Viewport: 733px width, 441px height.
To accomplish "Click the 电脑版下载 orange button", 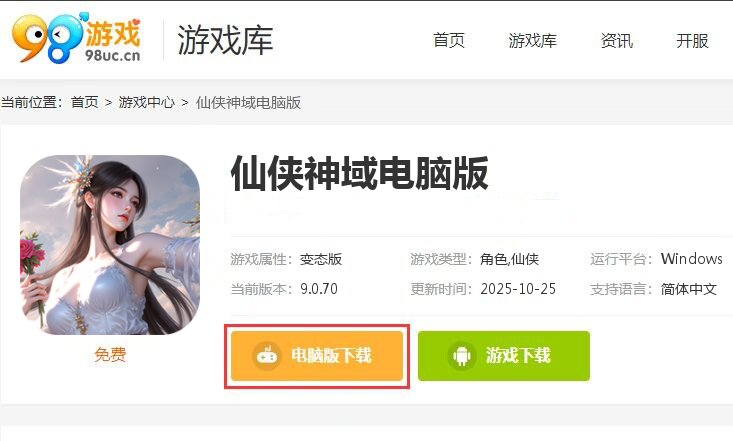I will 317,356.
